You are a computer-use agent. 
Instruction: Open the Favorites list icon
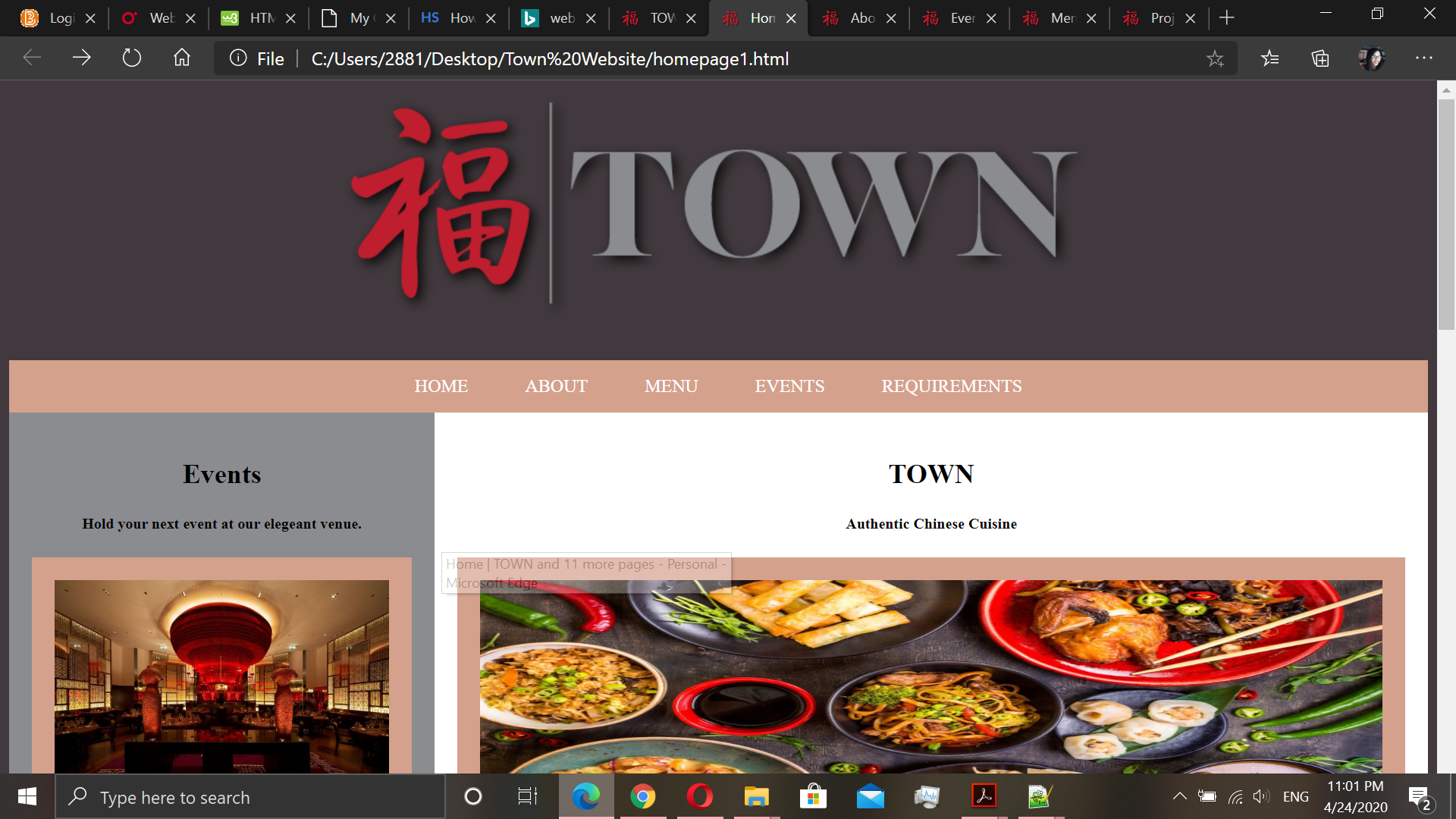coord(1270,58)
